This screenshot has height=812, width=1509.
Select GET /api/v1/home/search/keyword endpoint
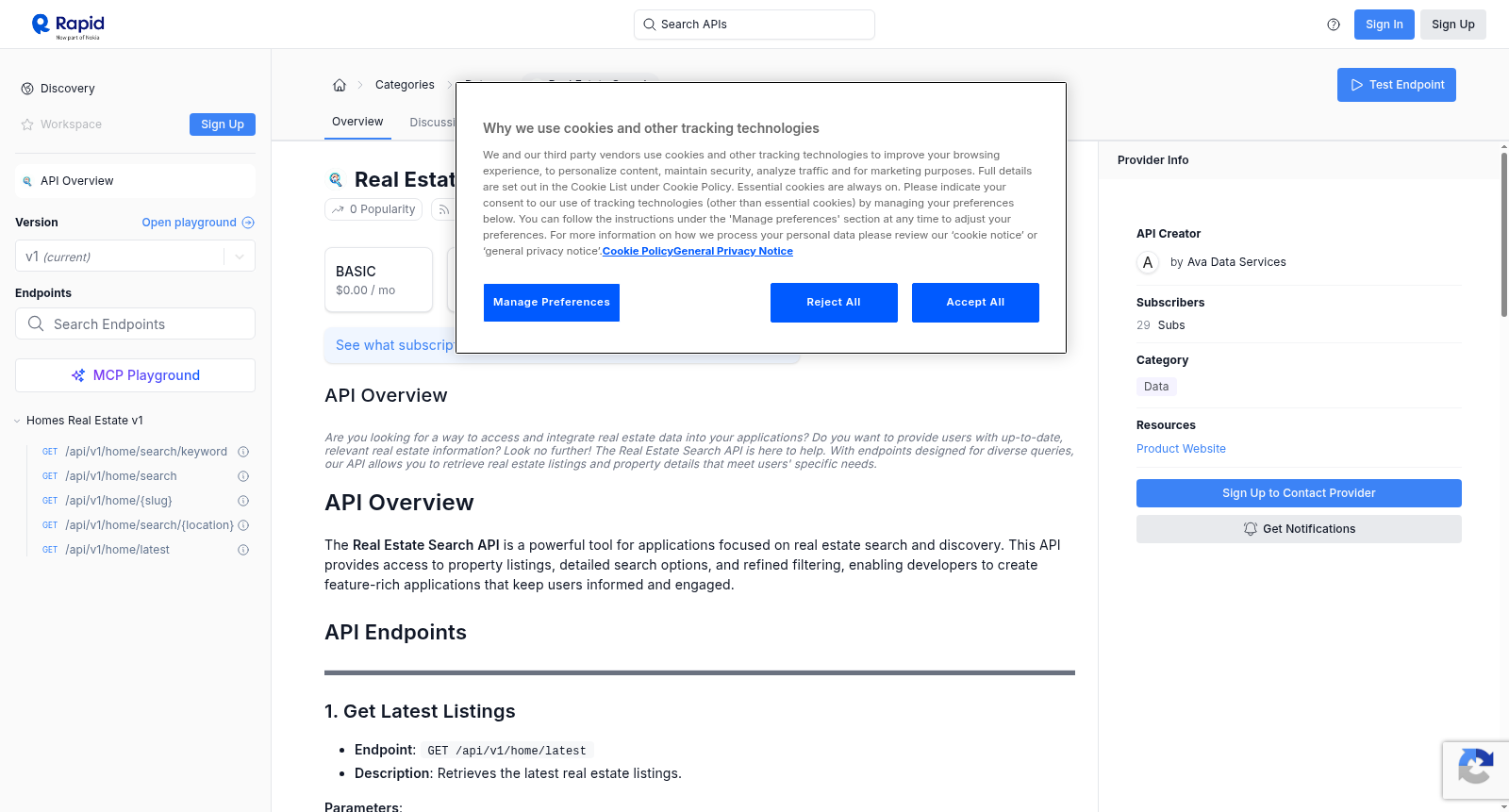pos(145,452)
